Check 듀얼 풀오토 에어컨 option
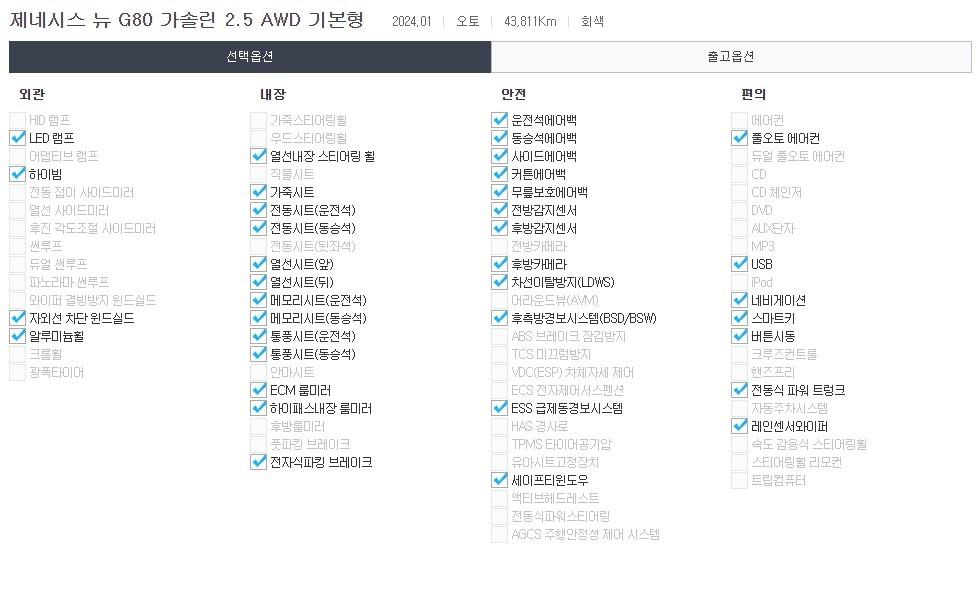 click(x=740, y=156)
